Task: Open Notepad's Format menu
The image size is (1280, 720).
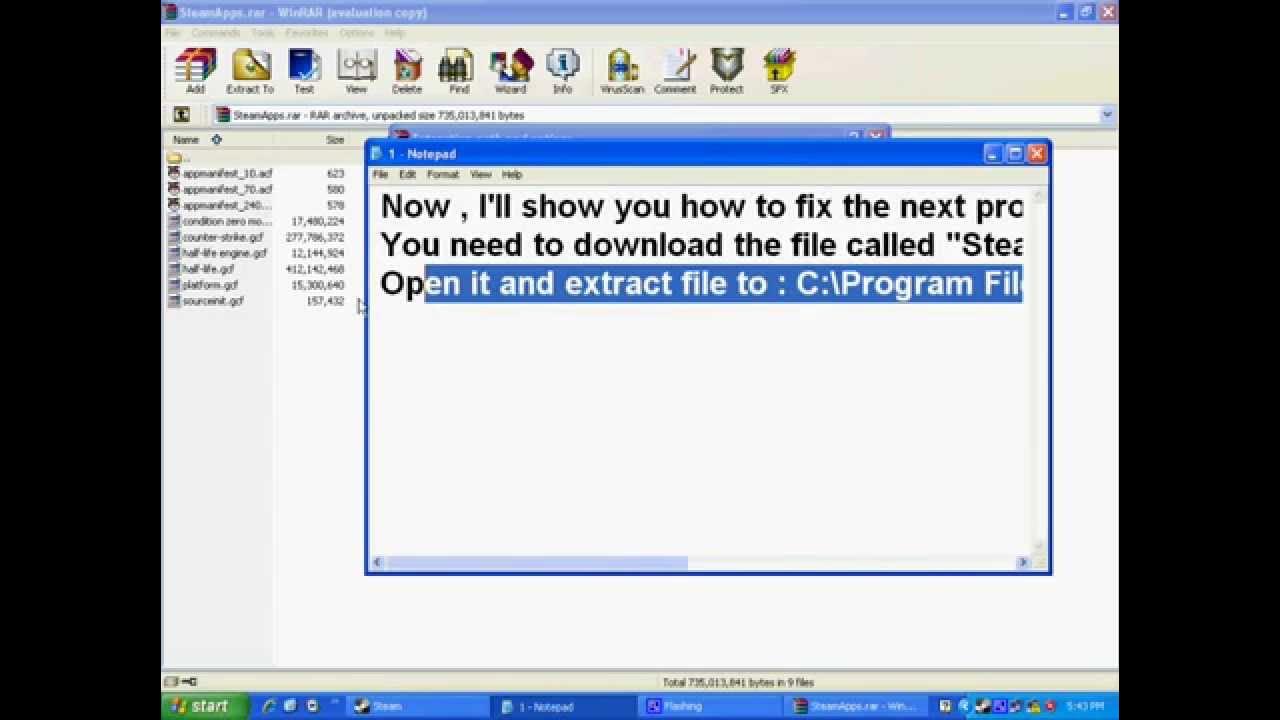Action: (x=443, y=174)
